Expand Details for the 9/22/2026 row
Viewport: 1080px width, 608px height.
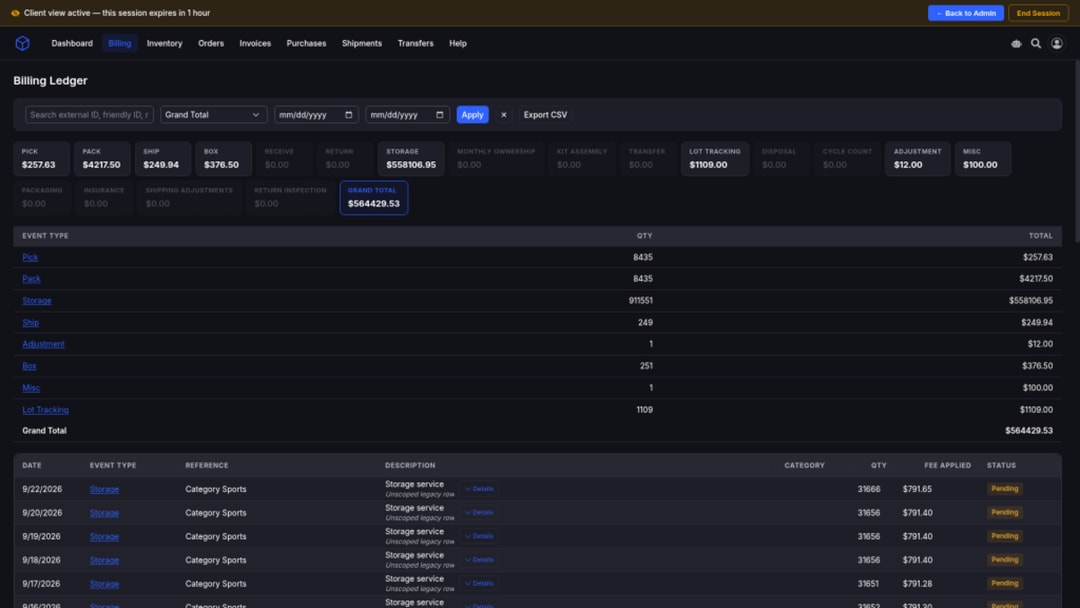pyautogui.click(x=479, y=489)
